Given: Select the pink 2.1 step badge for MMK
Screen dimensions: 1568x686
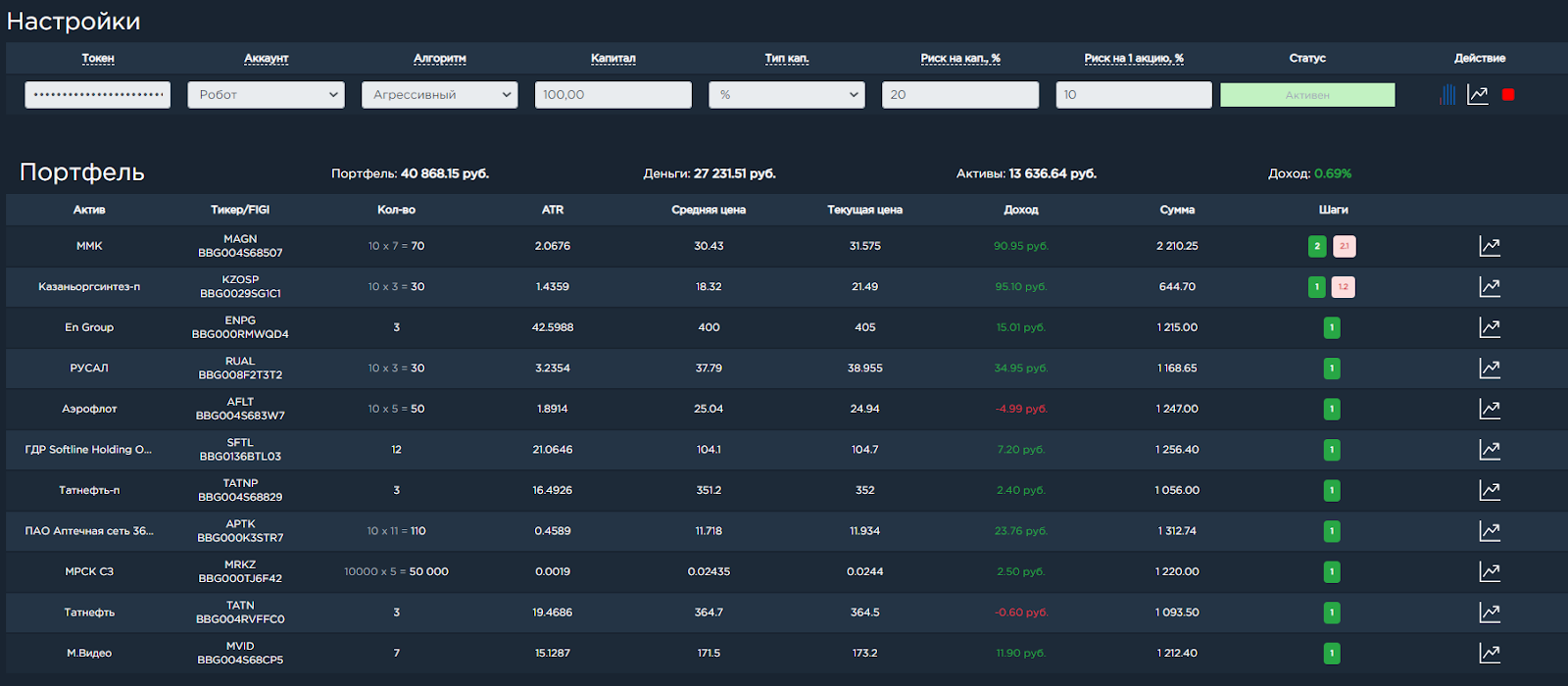Looking at the screenshot, I should click(x=1345, y=247).
